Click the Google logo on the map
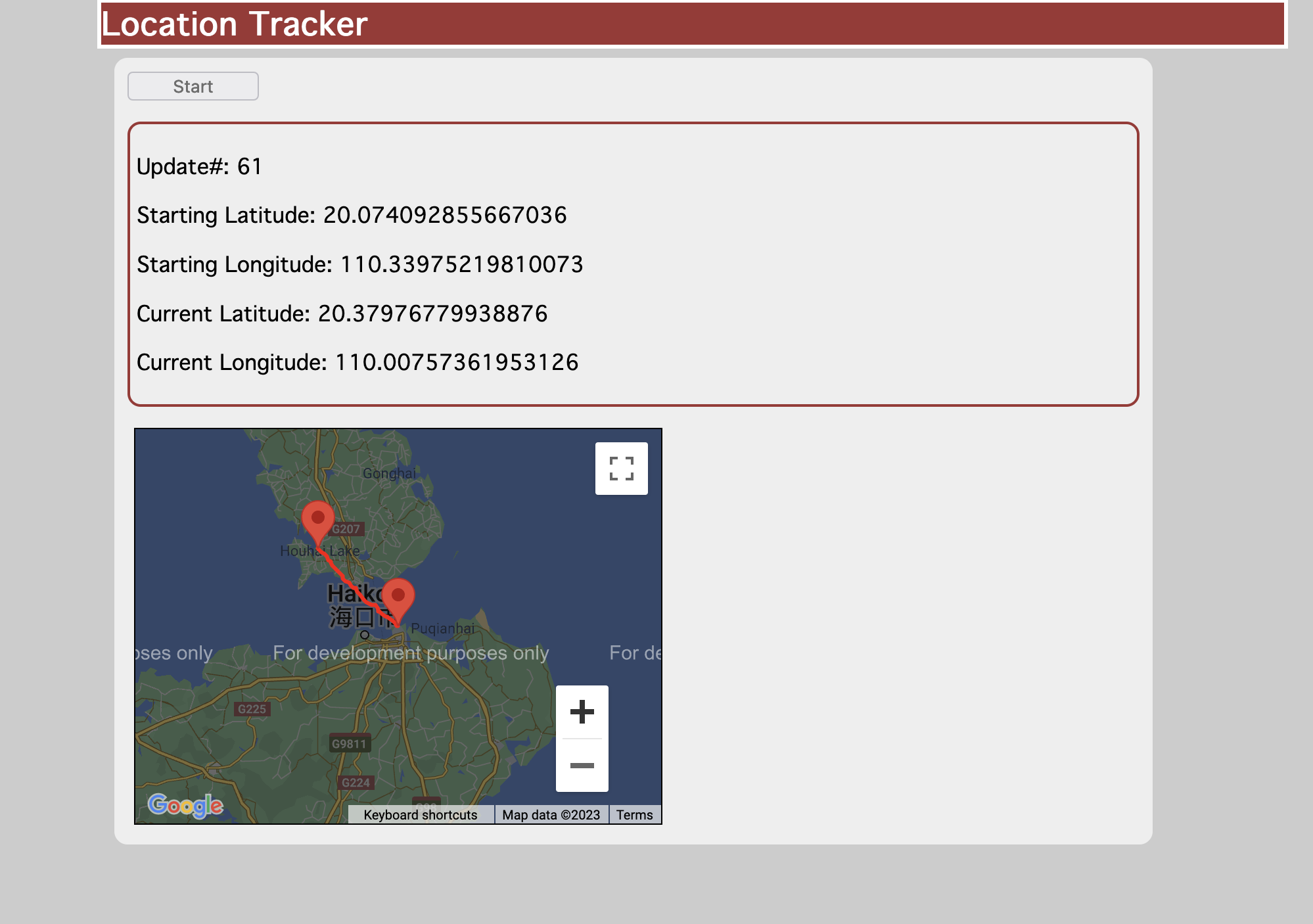Viewport: 1313px width, 924px height. click(186, 805)
